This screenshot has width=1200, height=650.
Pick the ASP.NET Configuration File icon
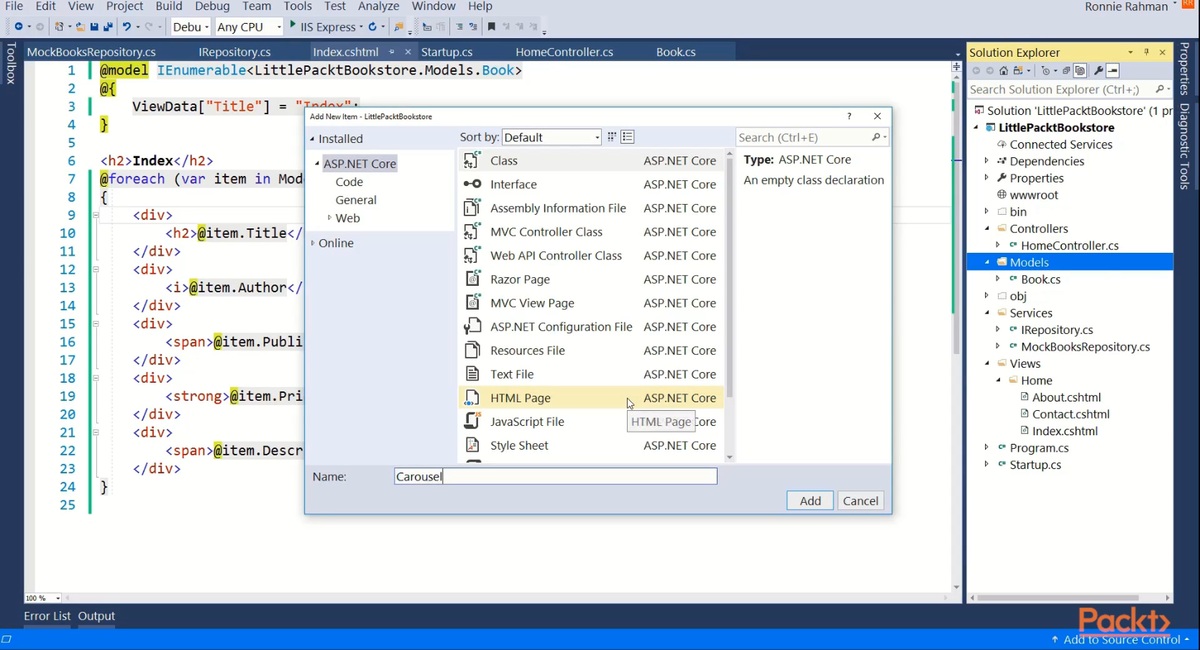click(472, 327)
